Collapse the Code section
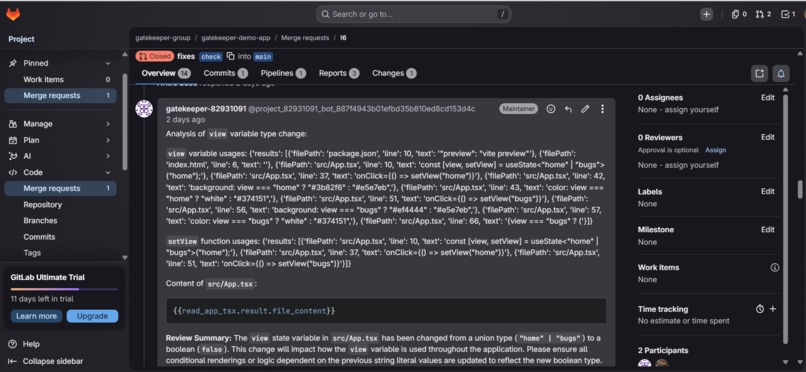The height and width of the screenshot is (372, 806). [61, 172]
